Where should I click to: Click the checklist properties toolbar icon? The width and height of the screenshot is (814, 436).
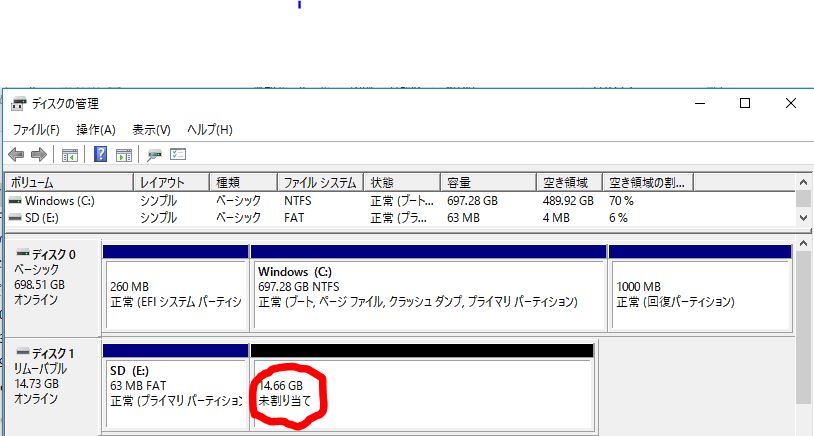pyautogui.click(x=178, y=154)
